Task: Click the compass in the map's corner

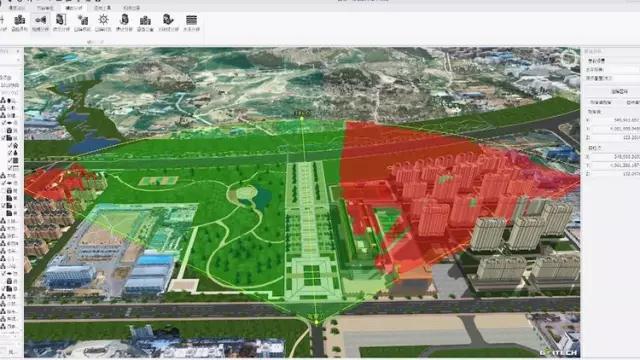Action: click(x=569, y=59)
